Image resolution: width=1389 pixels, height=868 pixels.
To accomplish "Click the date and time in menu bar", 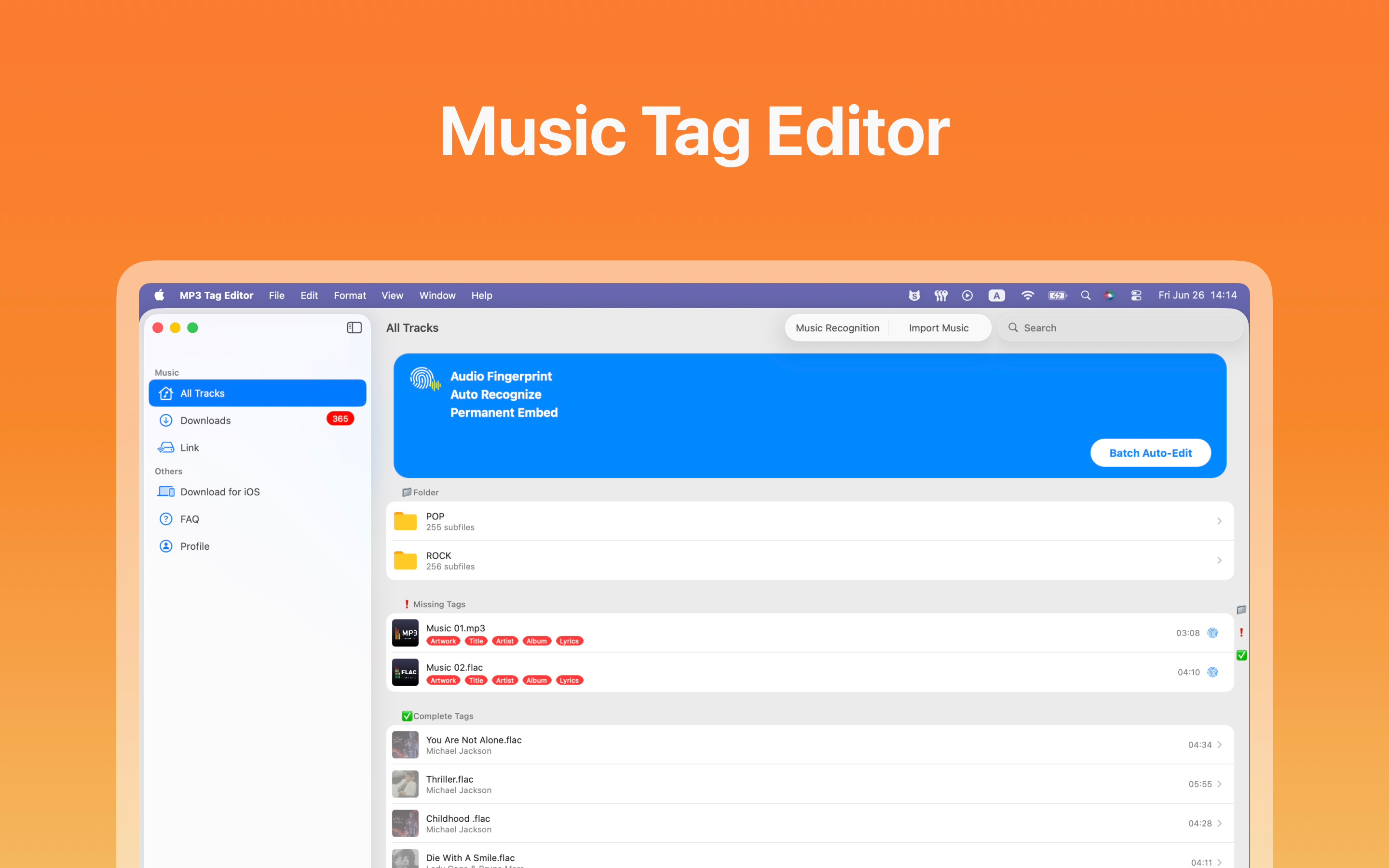I will pos(1198,295).
